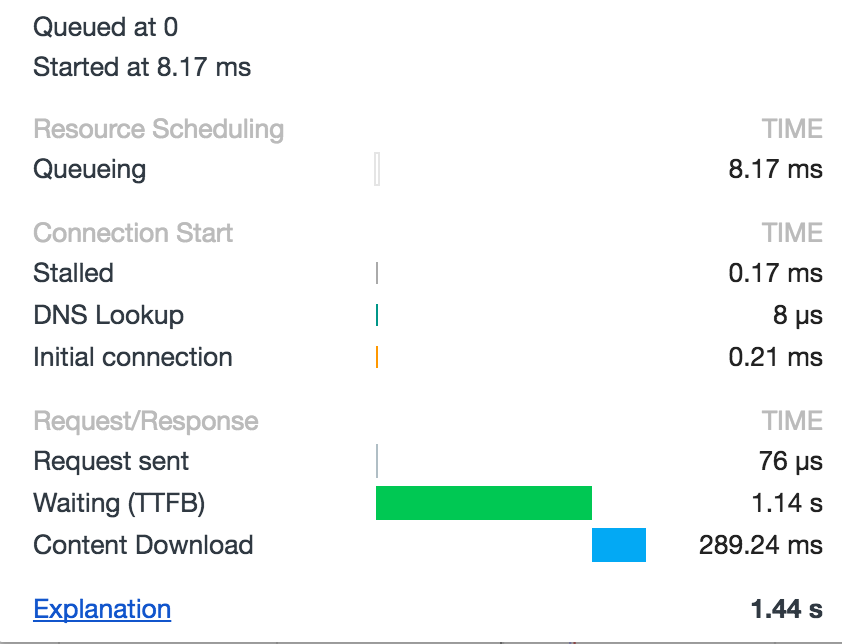Select the 'Started at 8.17 ms' text
The image size is (842, 644).
tap(142, 68)
